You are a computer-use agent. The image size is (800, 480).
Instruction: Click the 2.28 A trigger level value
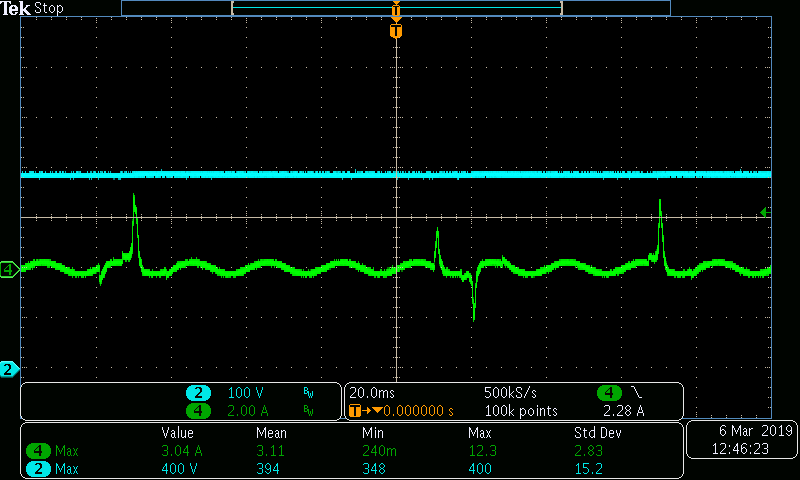coord(623,411)
